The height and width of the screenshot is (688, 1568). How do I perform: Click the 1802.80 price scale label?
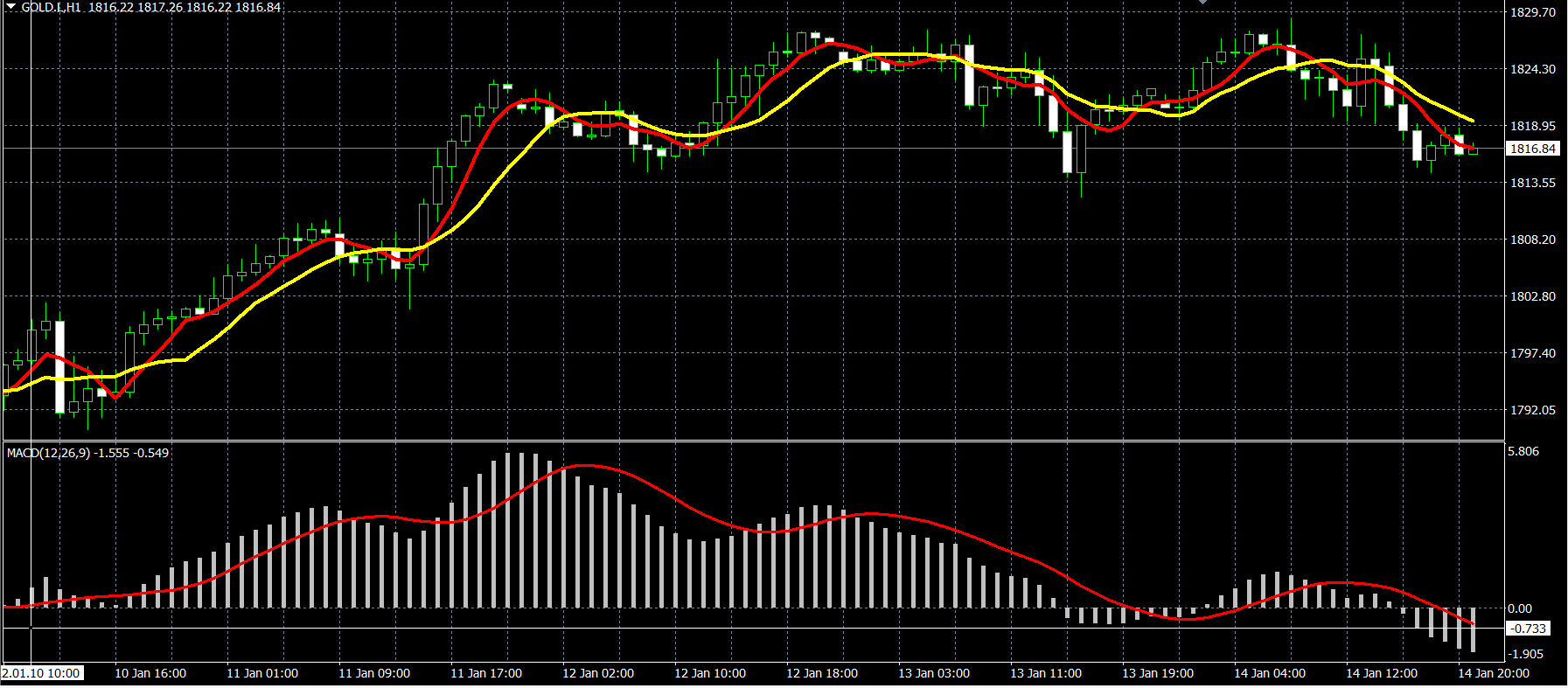pos(1533,296)
